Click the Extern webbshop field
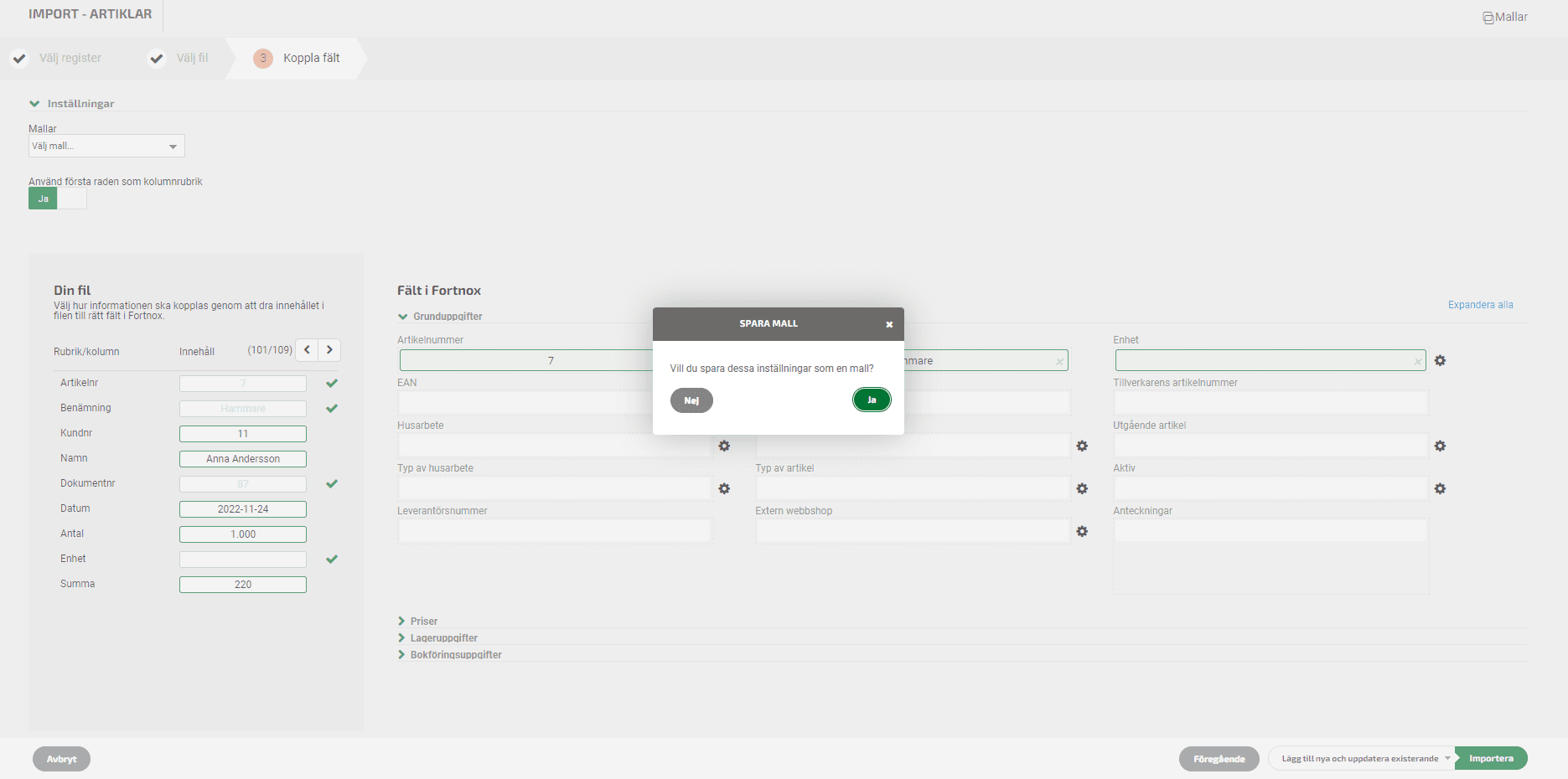 pos(913,531)
